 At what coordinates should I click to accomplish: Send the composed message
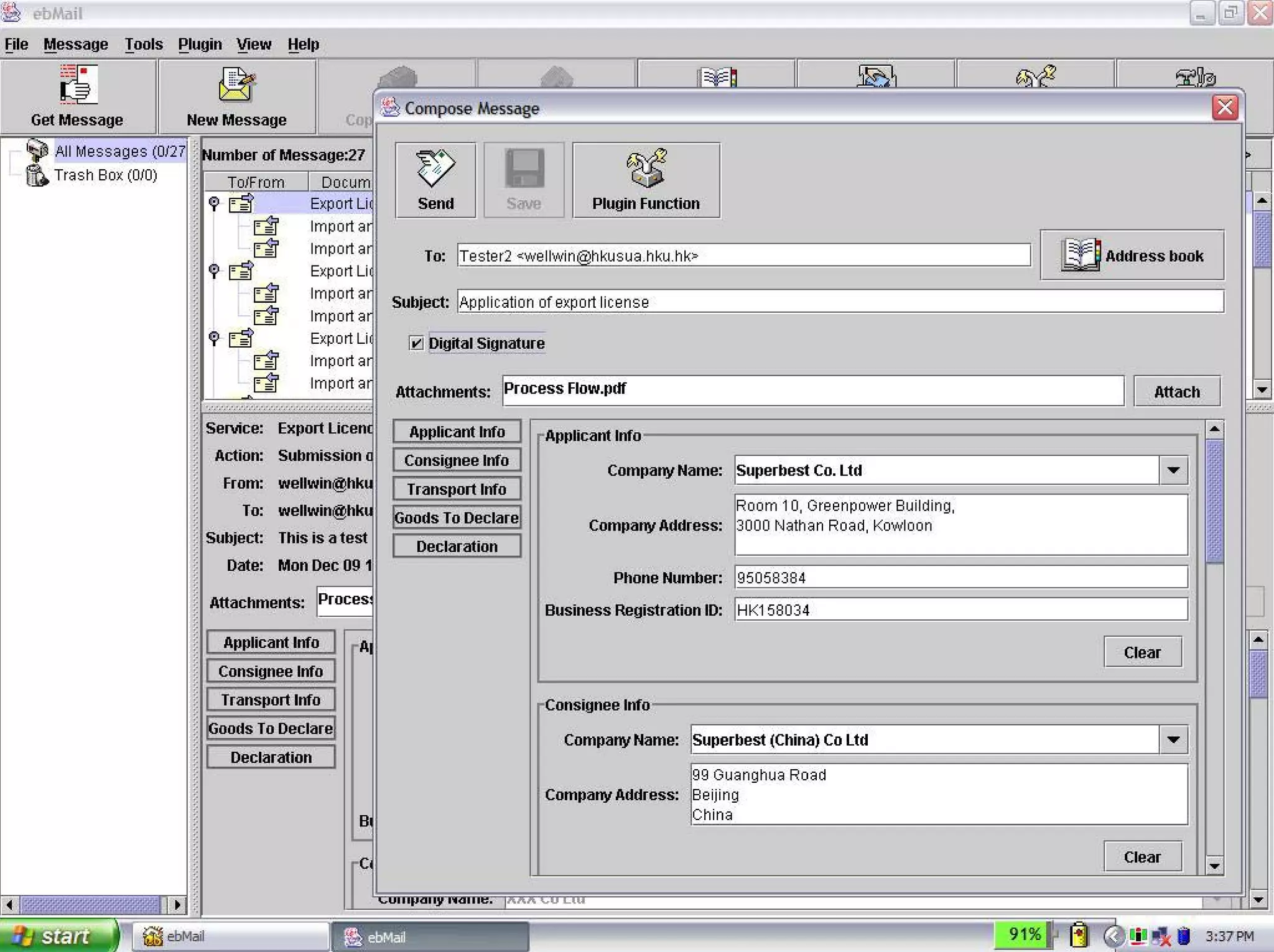pos(435,180)
